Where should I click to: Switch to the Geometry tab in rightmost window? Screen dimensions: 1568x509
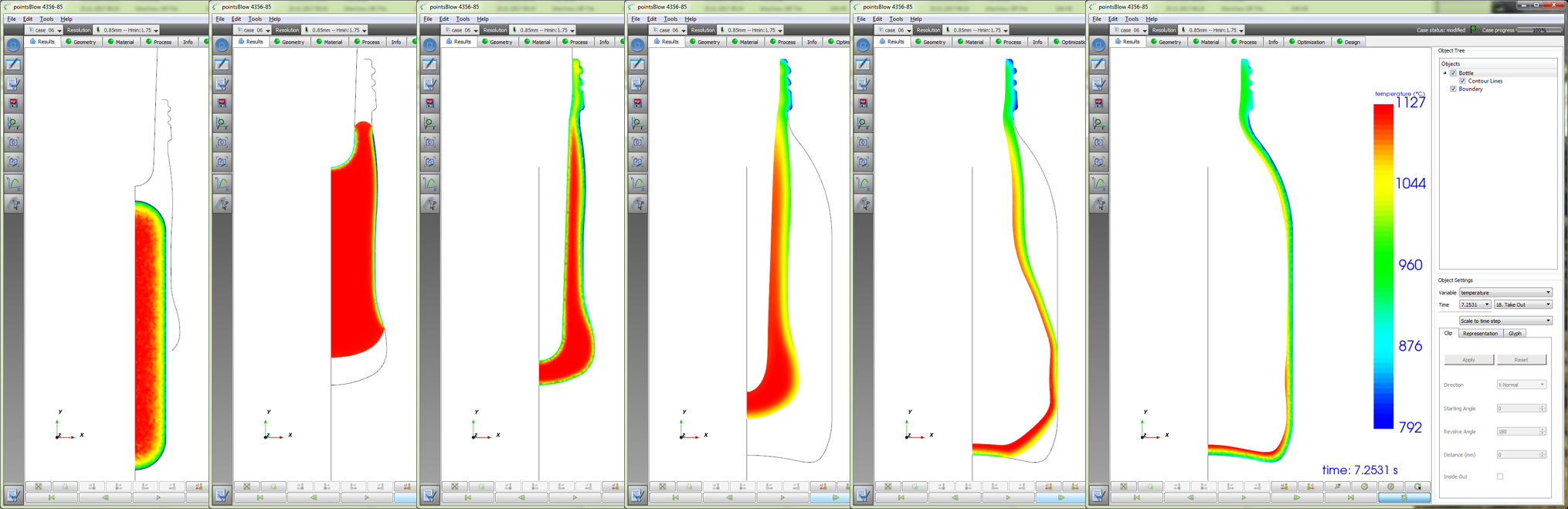[1166, 42]
